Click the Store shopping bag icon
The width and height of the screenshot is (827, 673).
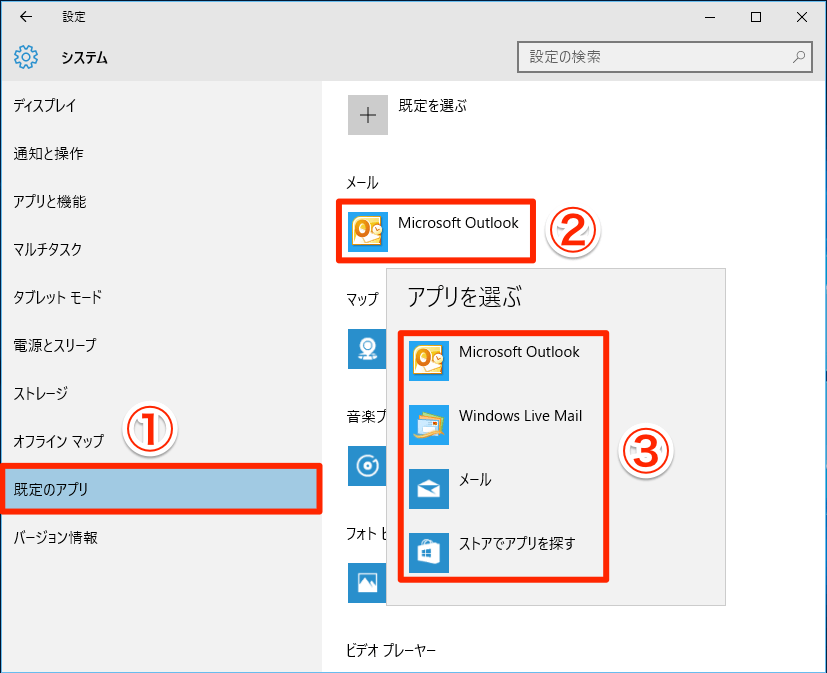[x=429, y=553]
